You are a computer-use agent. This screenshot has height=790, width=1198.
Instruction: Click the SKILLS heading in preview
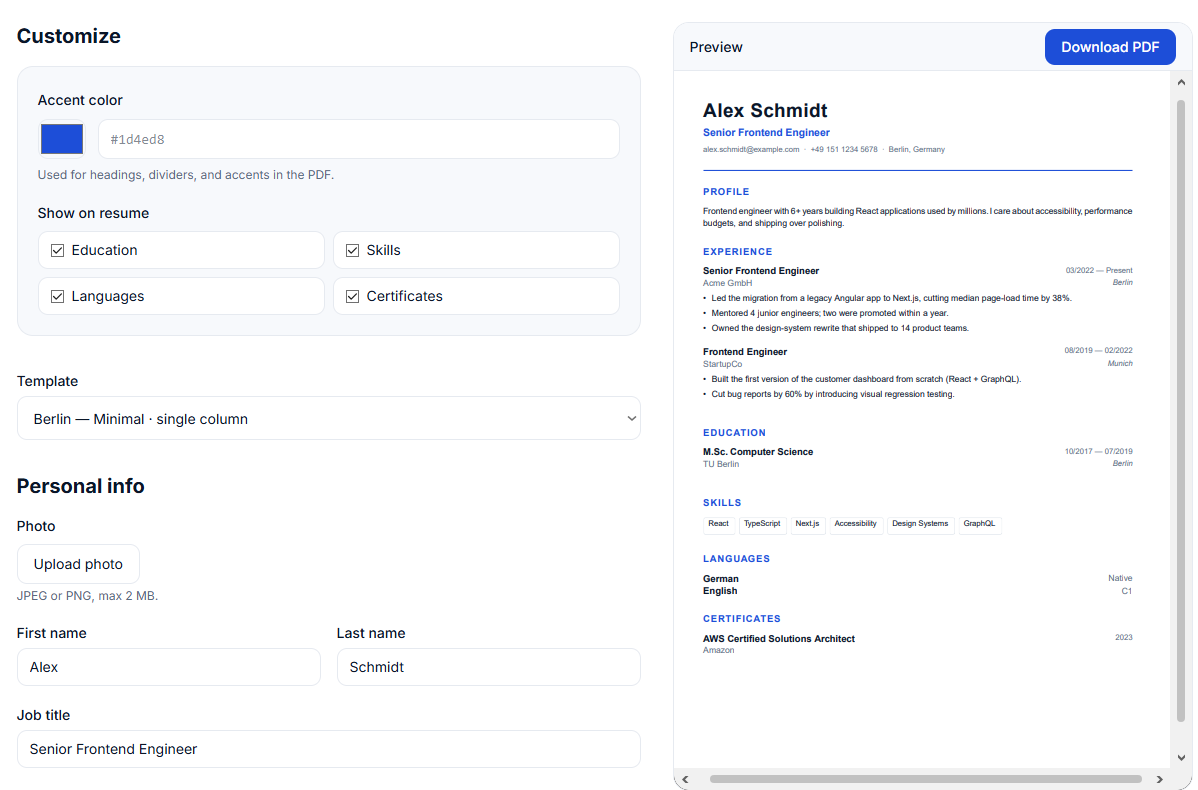click(x=722, y=503)
